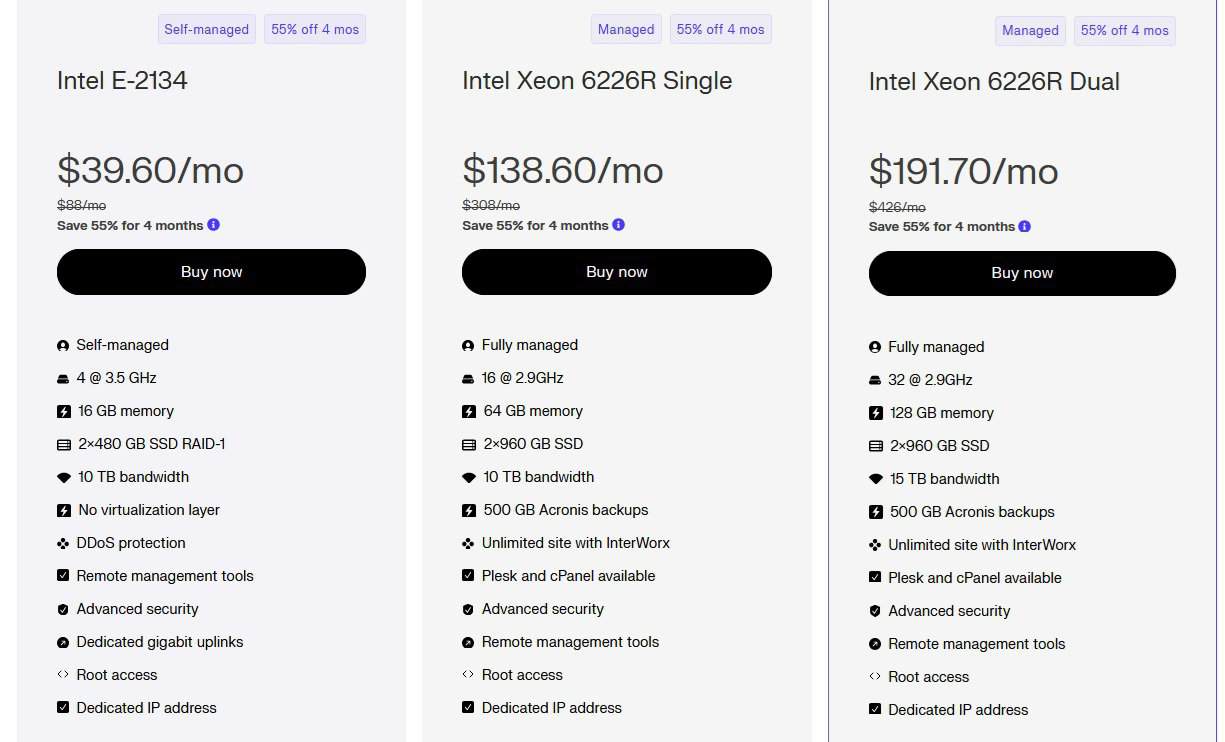Buy the Intel Xeon 6226R Single plan
The height and width of the screenshot is (742, 1225).
point(617,272)
